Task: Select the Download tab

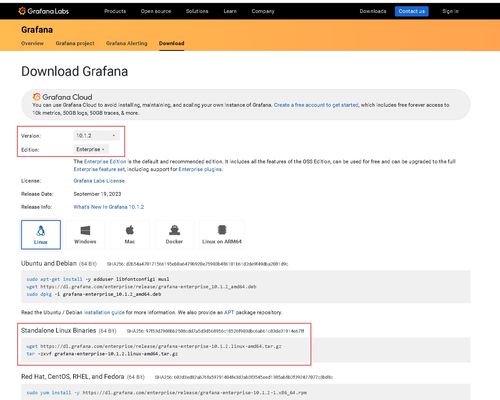Action: [x=171, y=43]
